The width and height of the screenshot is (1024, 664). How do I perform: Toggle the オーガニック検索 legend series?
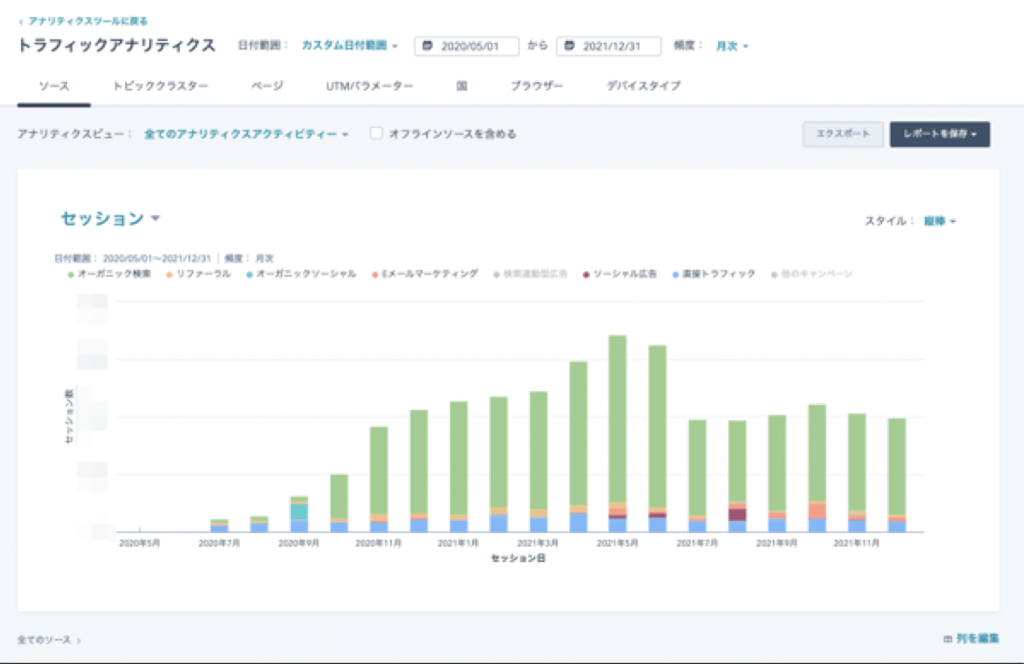click(110, 274)
